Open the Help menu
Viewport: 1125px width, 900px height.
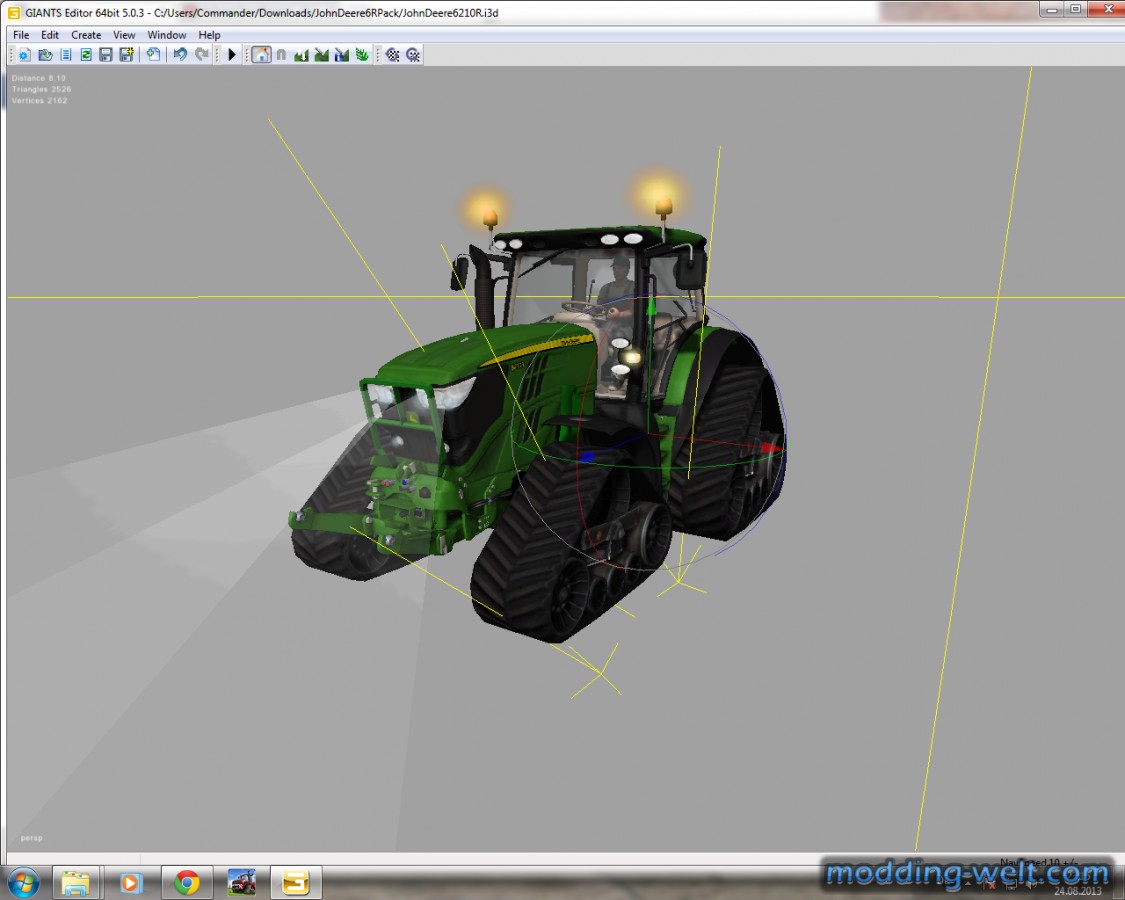pos(210,34)
